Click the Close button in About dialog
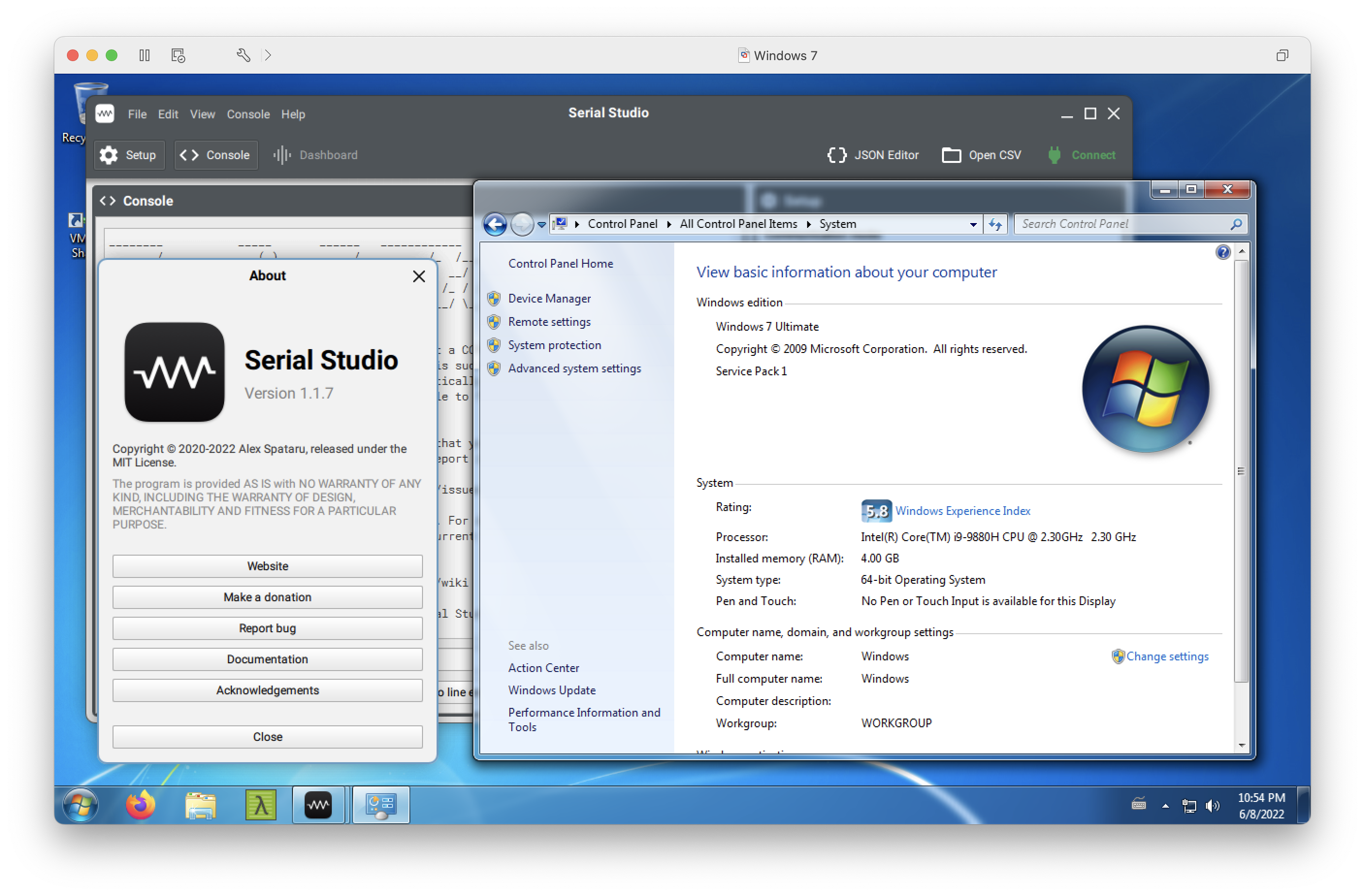 (x=267, y=736)
